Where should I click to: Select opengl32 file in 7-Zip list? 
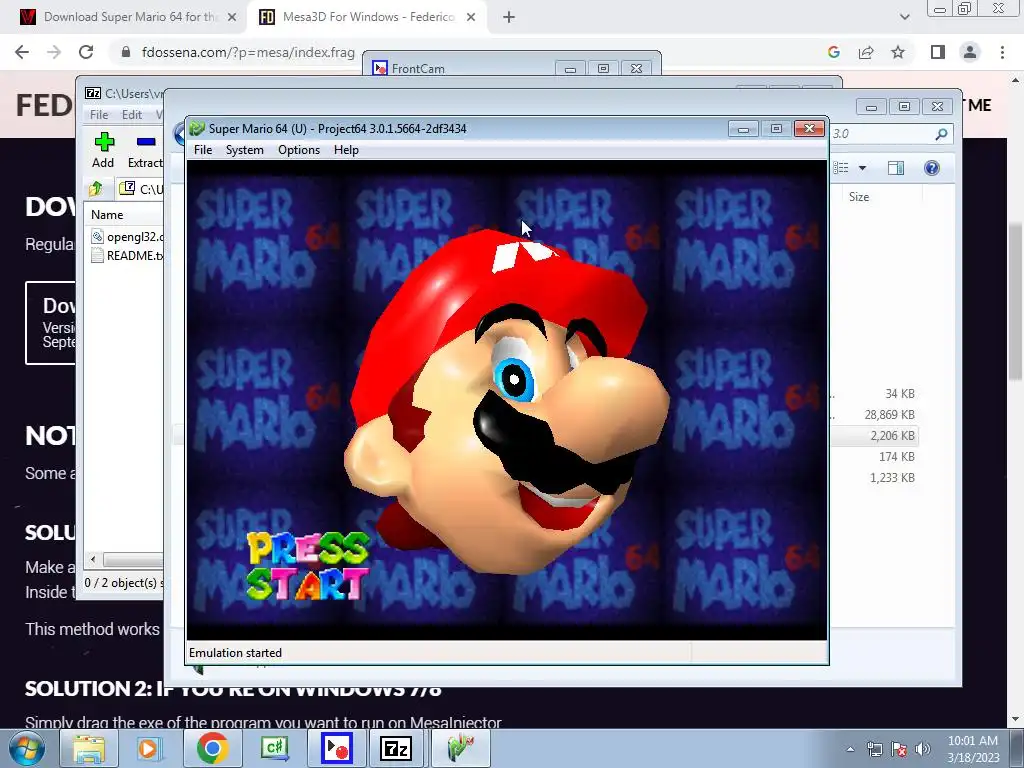coord(127,236)
